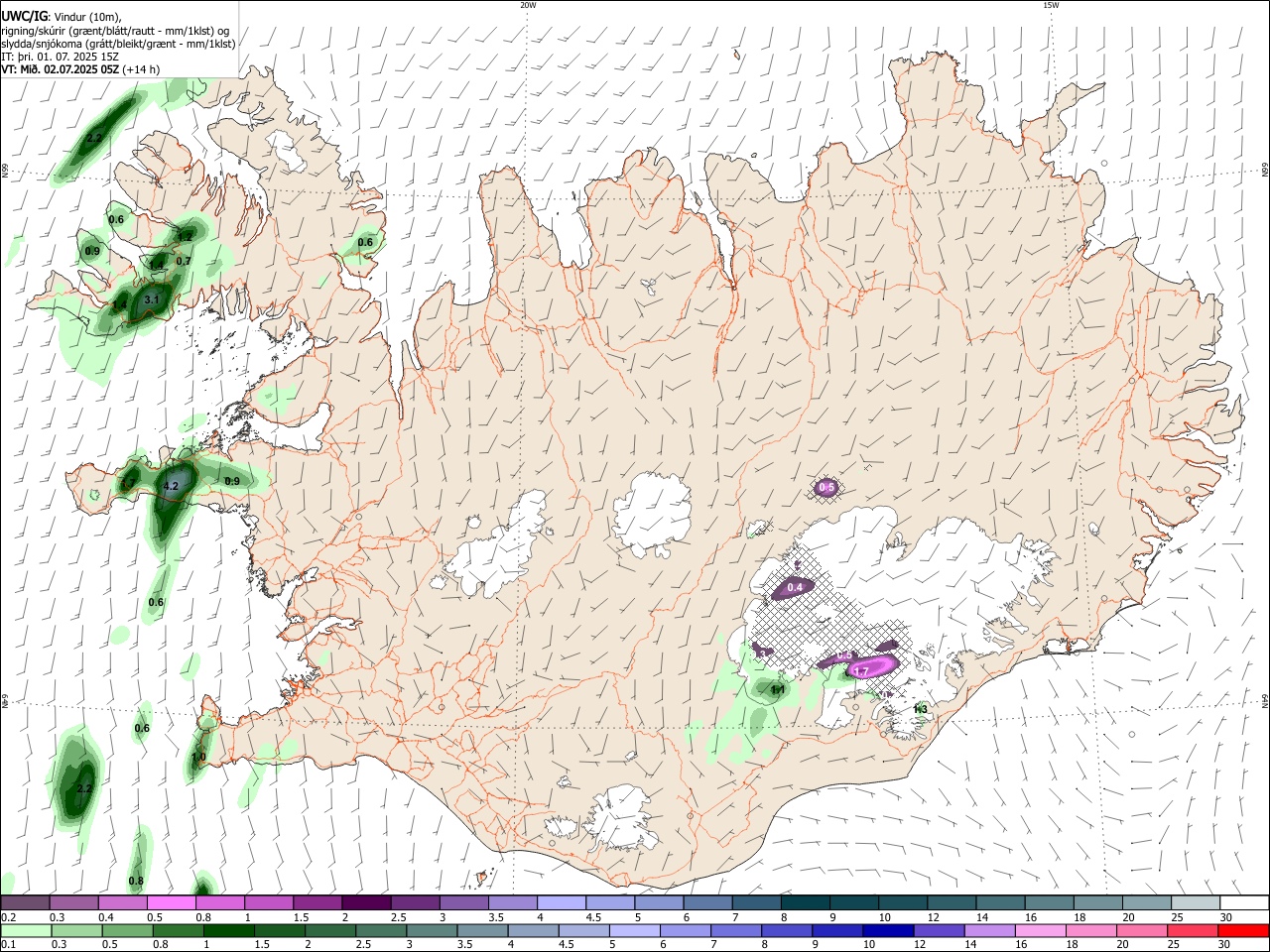This screenshot has height=952, width=1270.
Task: Click the 4.2 rain value on Snæfellsnes
Action: point(171,486)
